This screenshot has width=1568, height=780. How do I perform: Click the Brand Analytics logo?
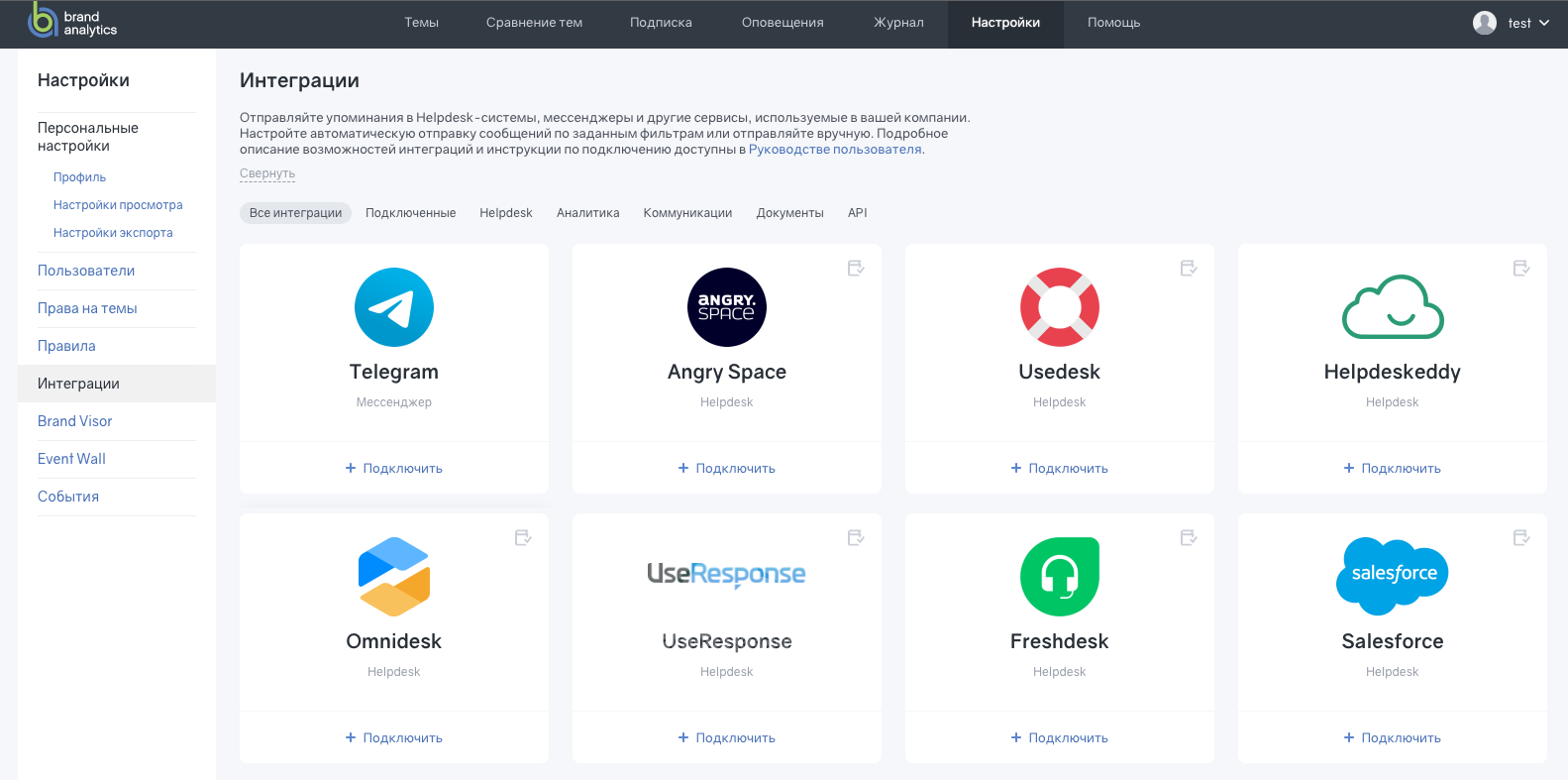pos(72,21)
